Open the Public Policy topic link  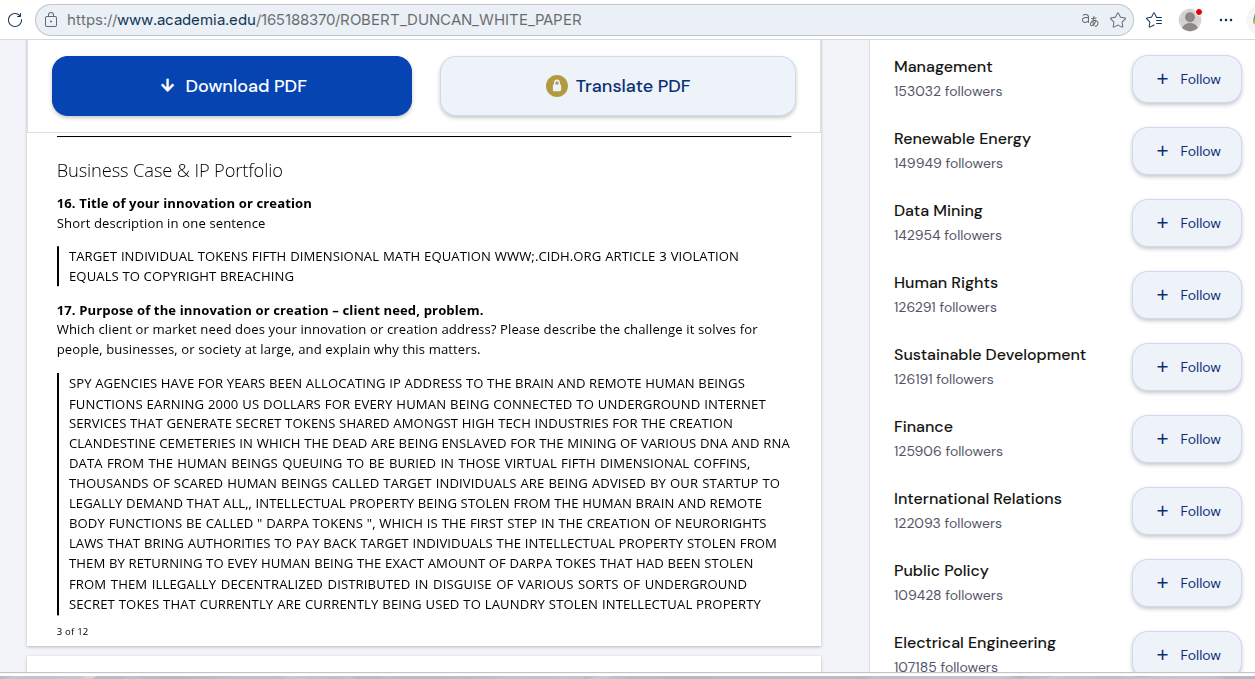(941, 571)
